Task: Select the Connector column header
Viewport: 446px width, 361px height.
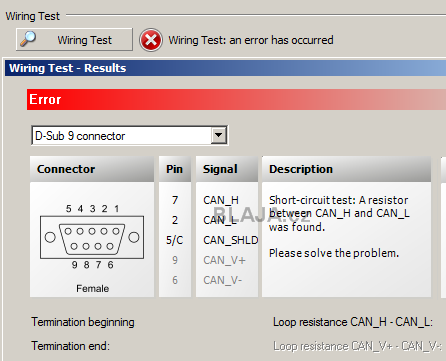Action: tap(92, 169)
